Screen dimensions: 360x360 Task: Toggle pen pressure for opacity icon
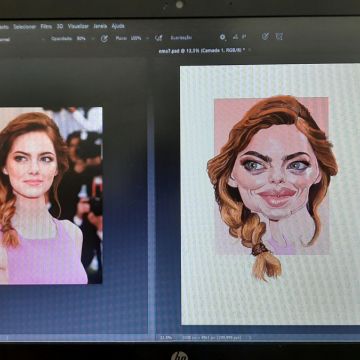click(104, 39)
